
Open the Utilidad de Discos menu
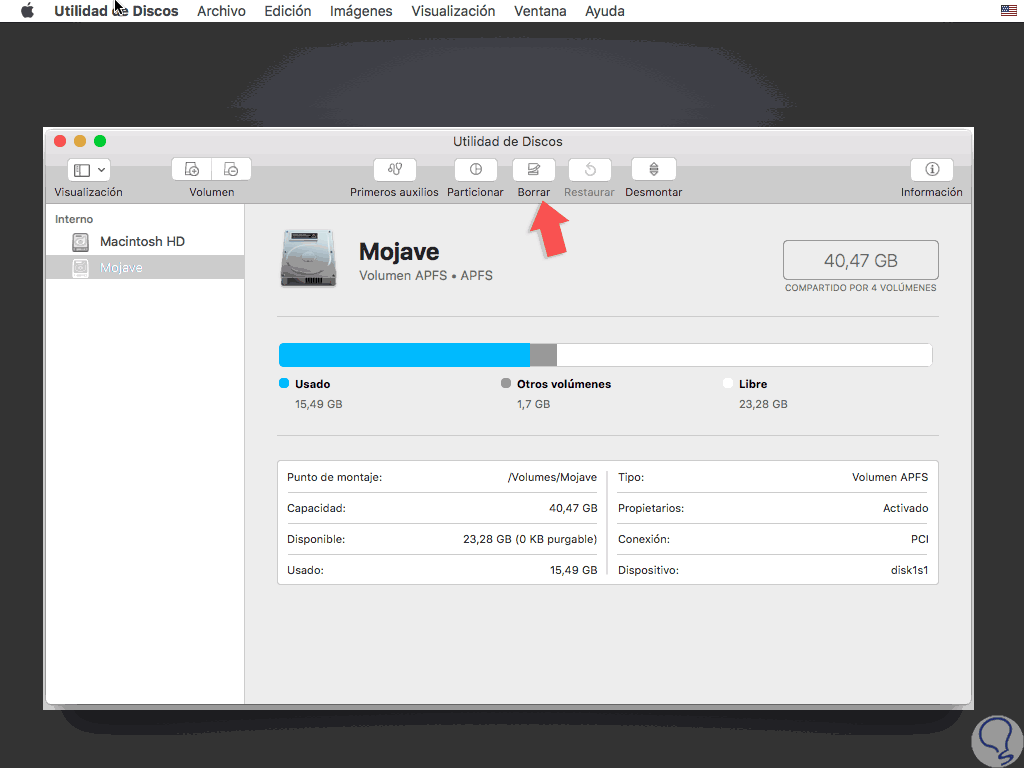point(116,11)
